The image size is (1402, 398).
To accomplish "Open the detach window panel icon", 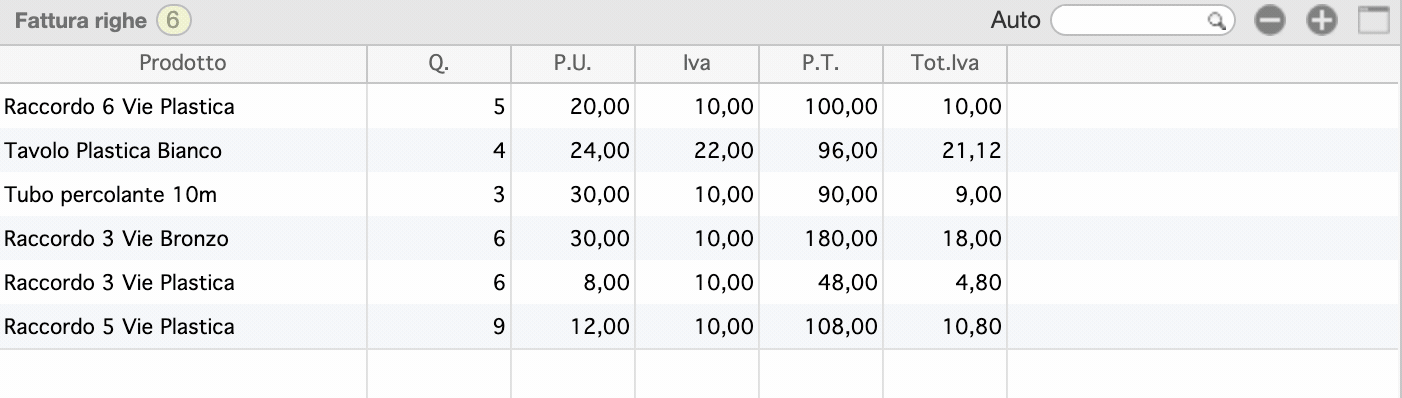I will (1374, 20).
